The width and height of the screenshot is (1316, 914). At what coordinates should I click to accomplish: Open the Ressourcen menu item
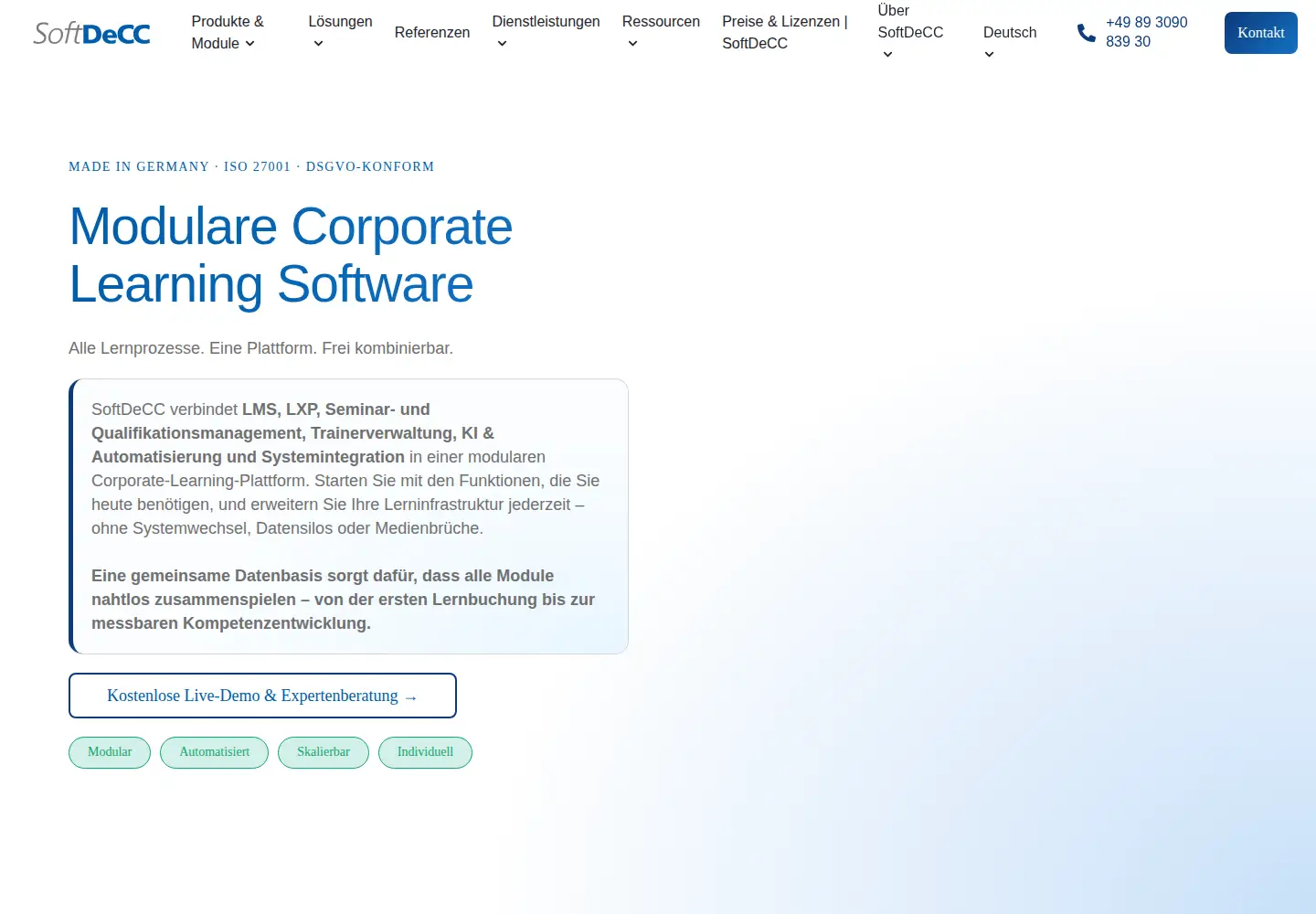[661, 21]
